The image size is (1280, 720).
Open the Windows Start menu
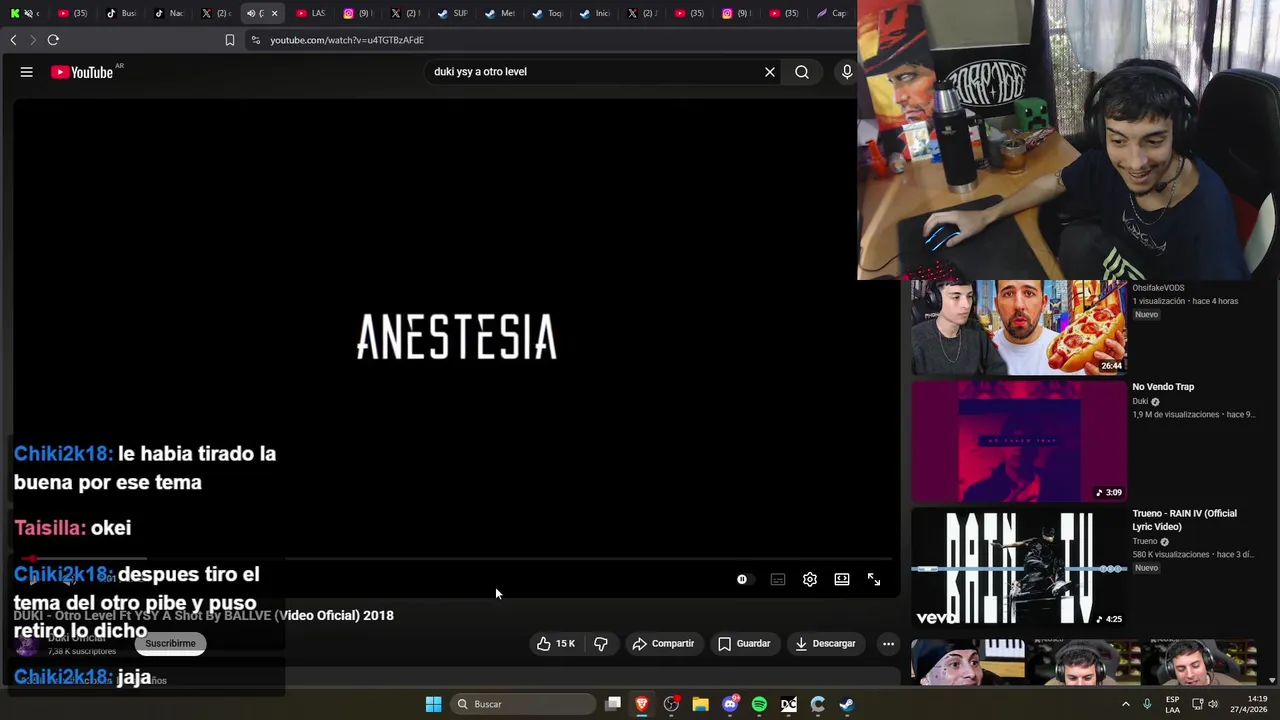pyautogui.click(x=433, y=704)
